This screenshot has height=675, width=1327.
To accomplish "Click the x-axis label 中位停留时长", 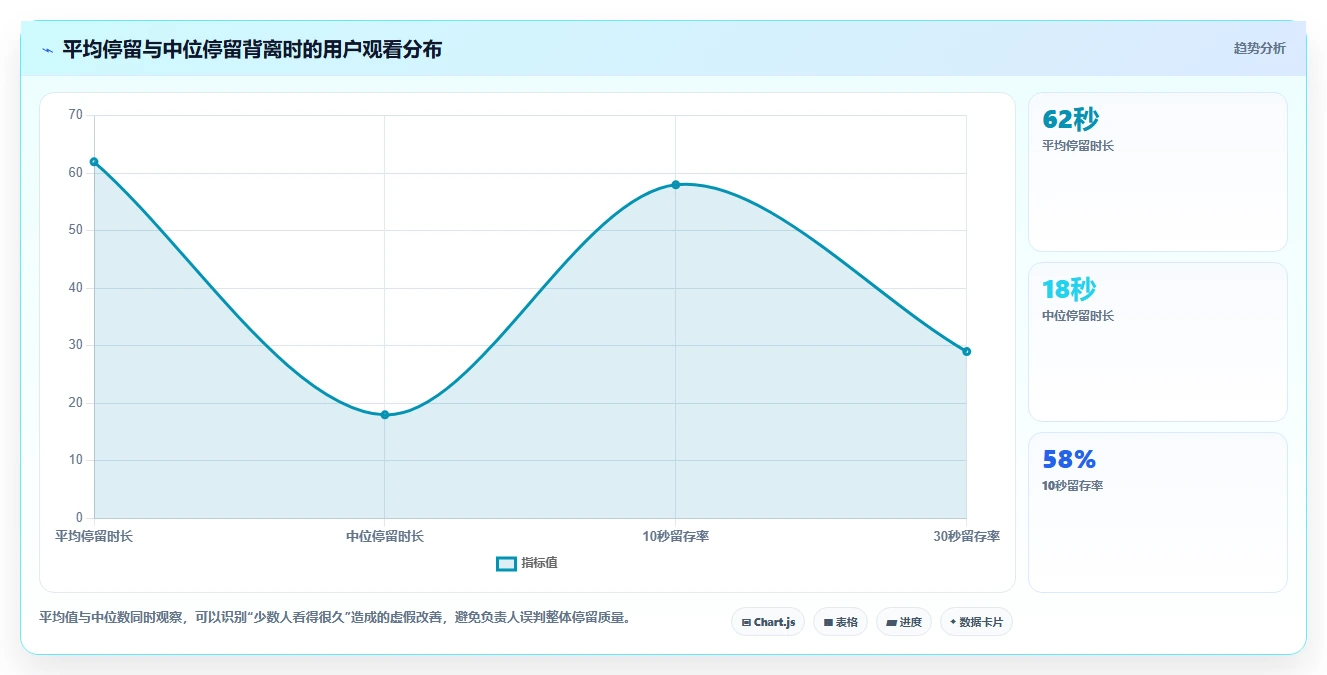I will 385,537.
